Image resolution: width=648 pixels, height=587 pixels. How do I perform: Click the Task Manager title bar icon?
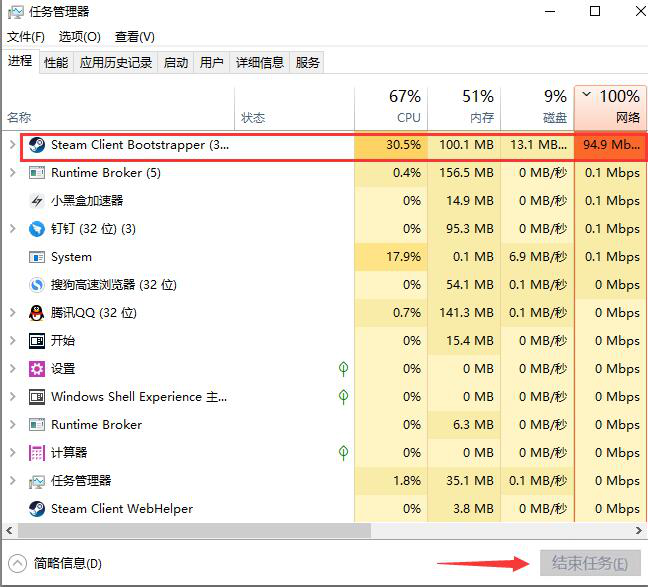click(16, 12)
